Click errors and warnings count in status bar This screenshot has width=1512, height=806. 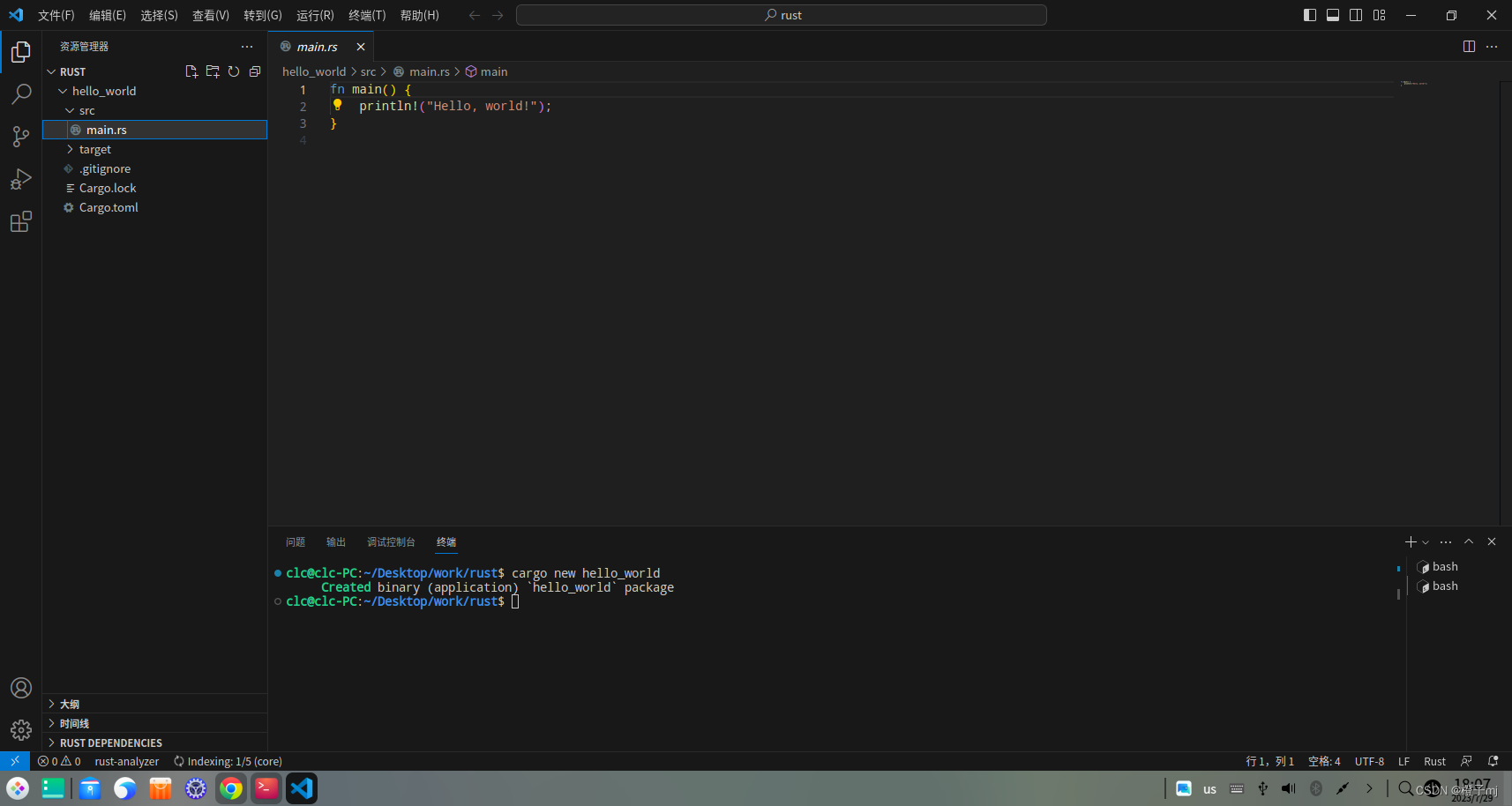59,761
